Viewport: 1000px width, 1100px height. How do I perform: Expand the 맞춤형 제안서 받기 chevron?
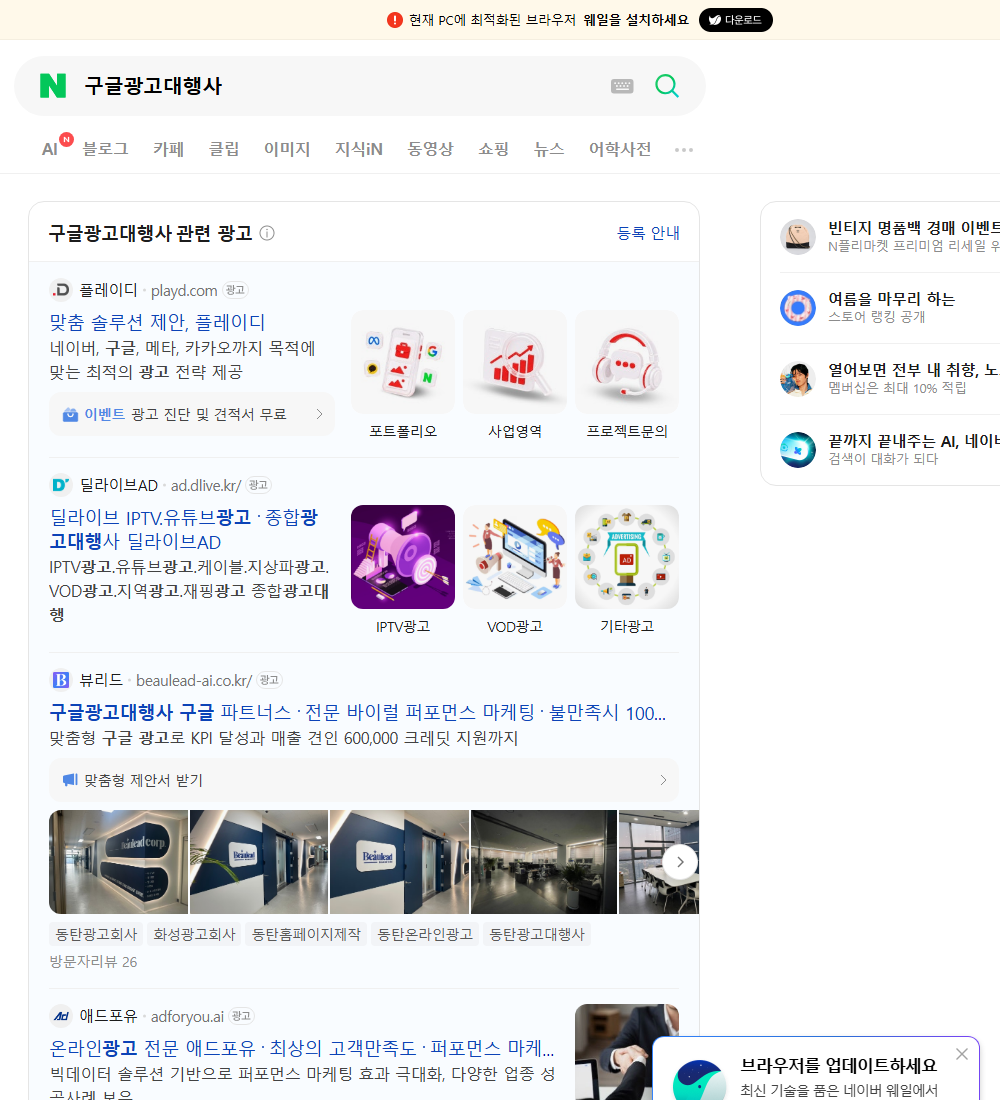click(x=663, y=780)
